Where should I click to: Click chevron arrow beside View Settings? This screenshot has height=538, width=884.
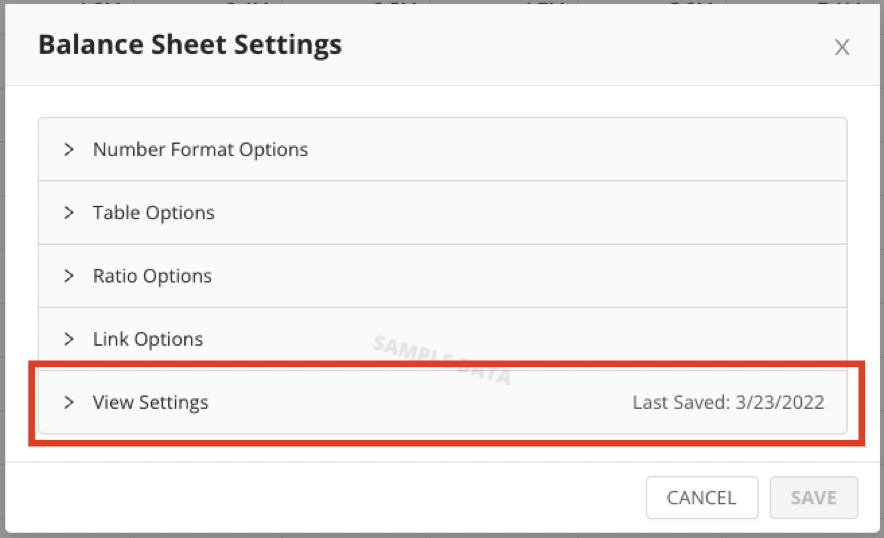click(x=69, y=402)
